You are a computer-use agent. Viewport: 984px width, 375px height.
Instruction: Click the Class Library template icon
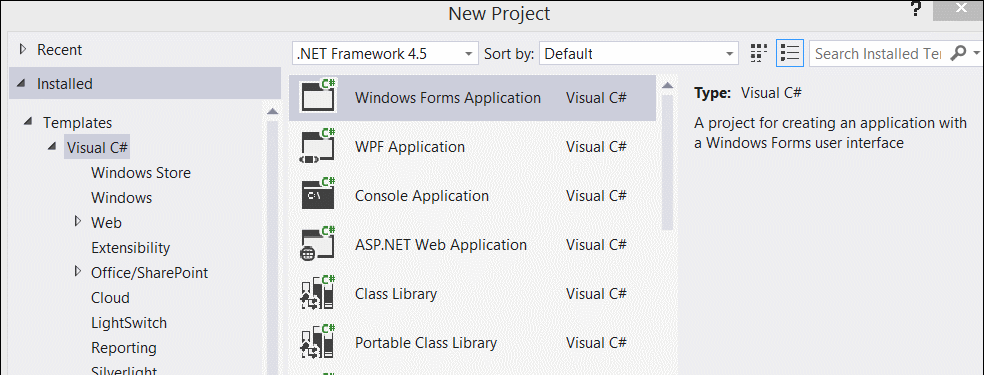click(318, 293)
